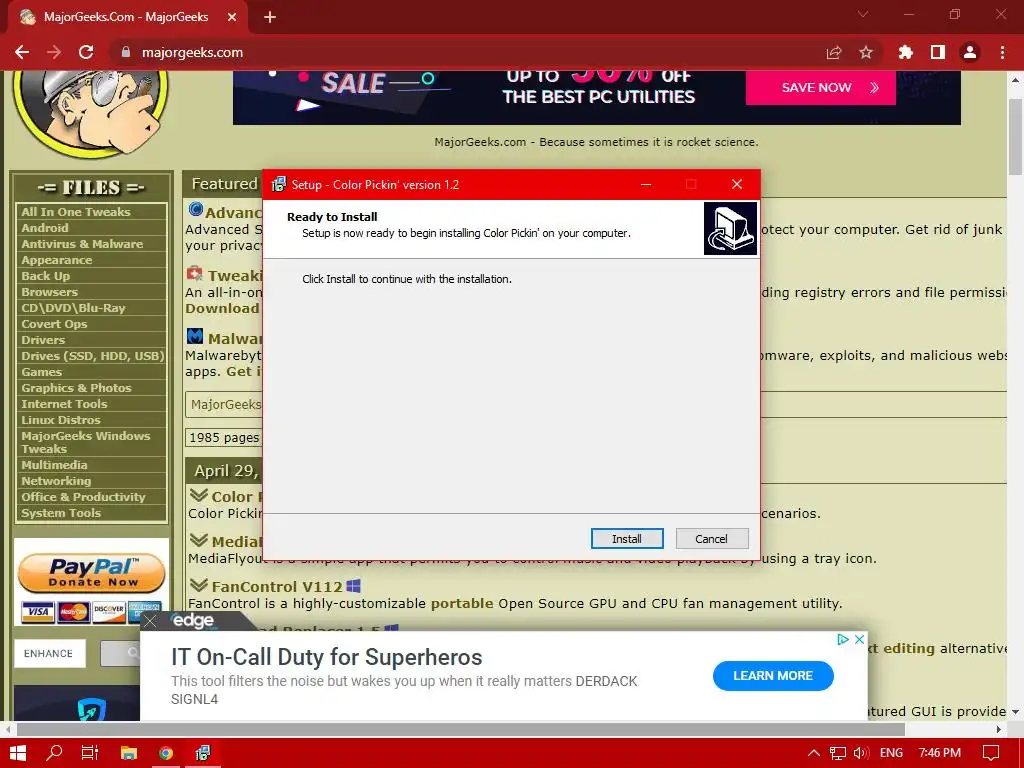This screenshot has width=1024, height=768.
Task: Dismiss the edge ad overlay X
Action: pyautogui.click(x=150, y=621)
